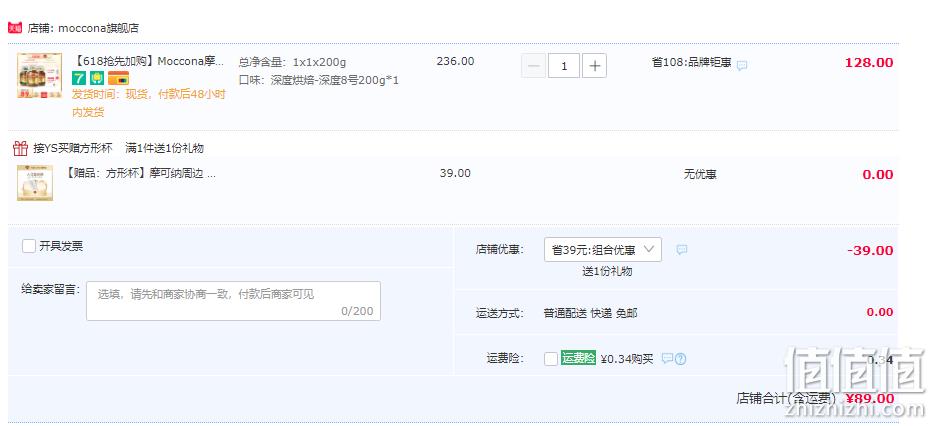Click the gift original price 39.00
934x426 pixels.
click(455, 173)
